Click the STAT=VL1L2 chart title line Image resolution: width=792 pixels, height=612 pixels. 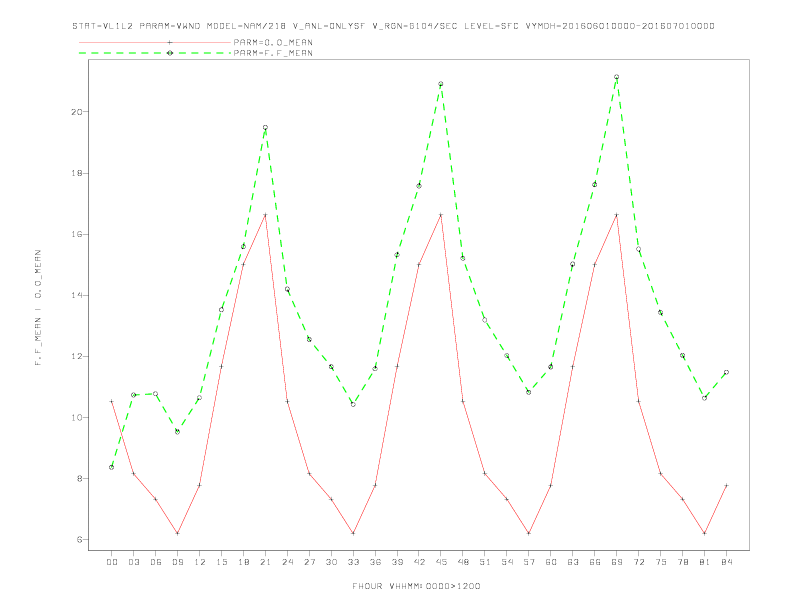393,26
